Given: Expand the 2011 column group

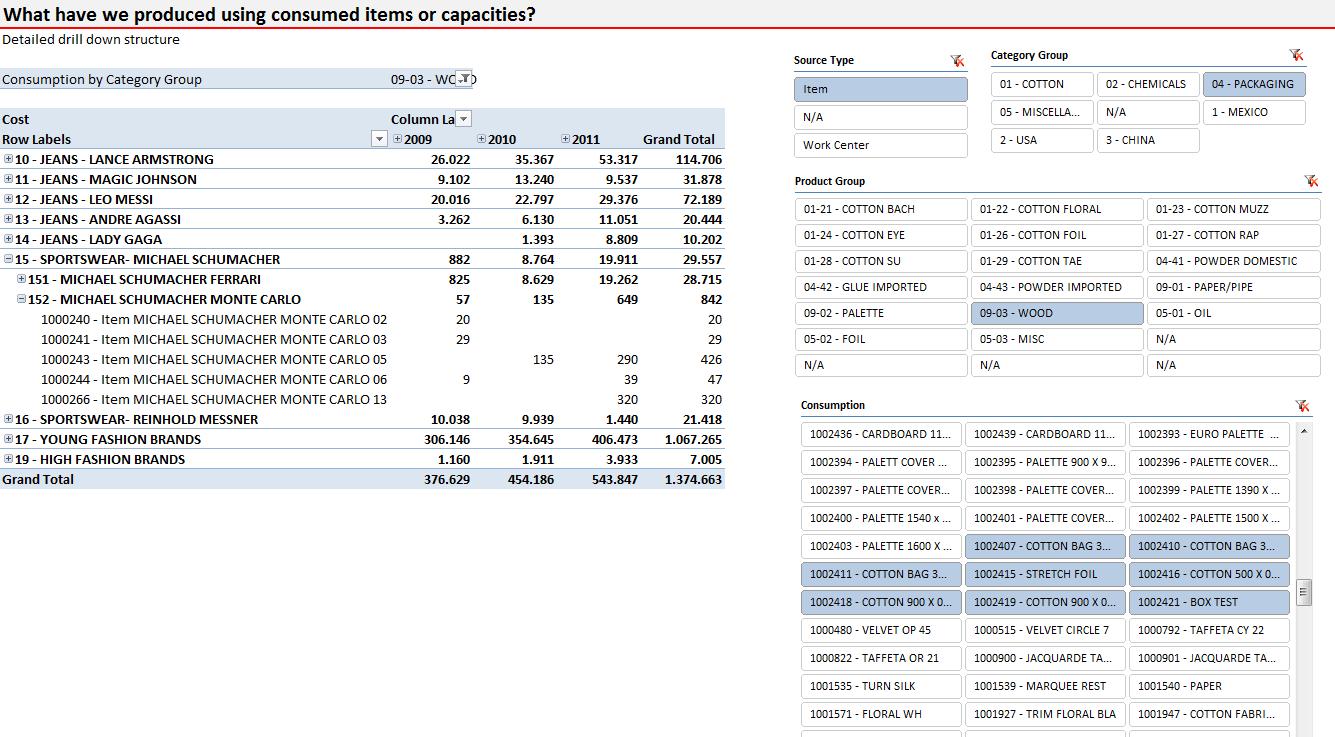Looking at the screenshot, I should click(566, 139).
